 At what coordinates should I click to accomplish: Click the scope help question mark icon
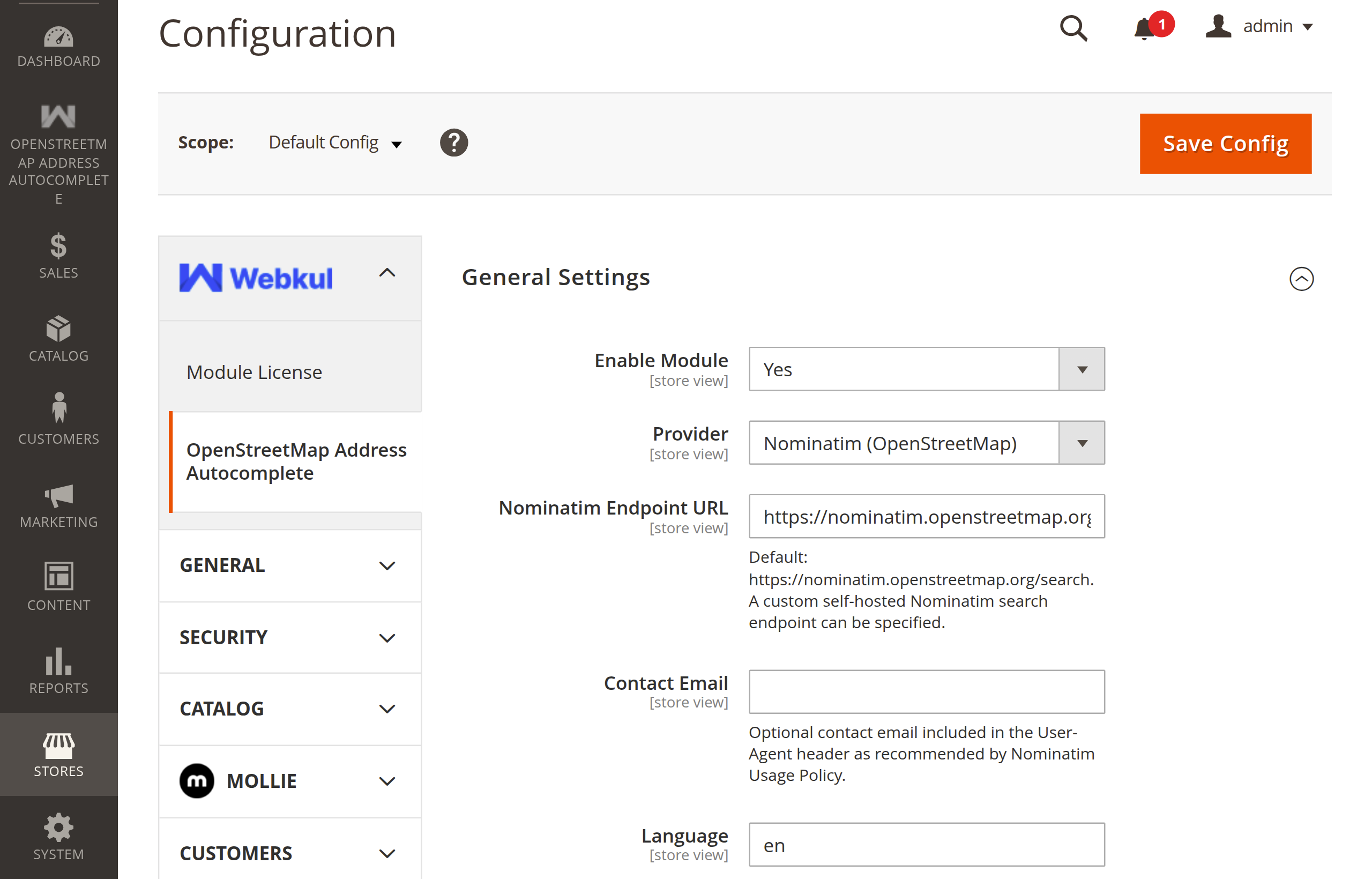[454, 143]
